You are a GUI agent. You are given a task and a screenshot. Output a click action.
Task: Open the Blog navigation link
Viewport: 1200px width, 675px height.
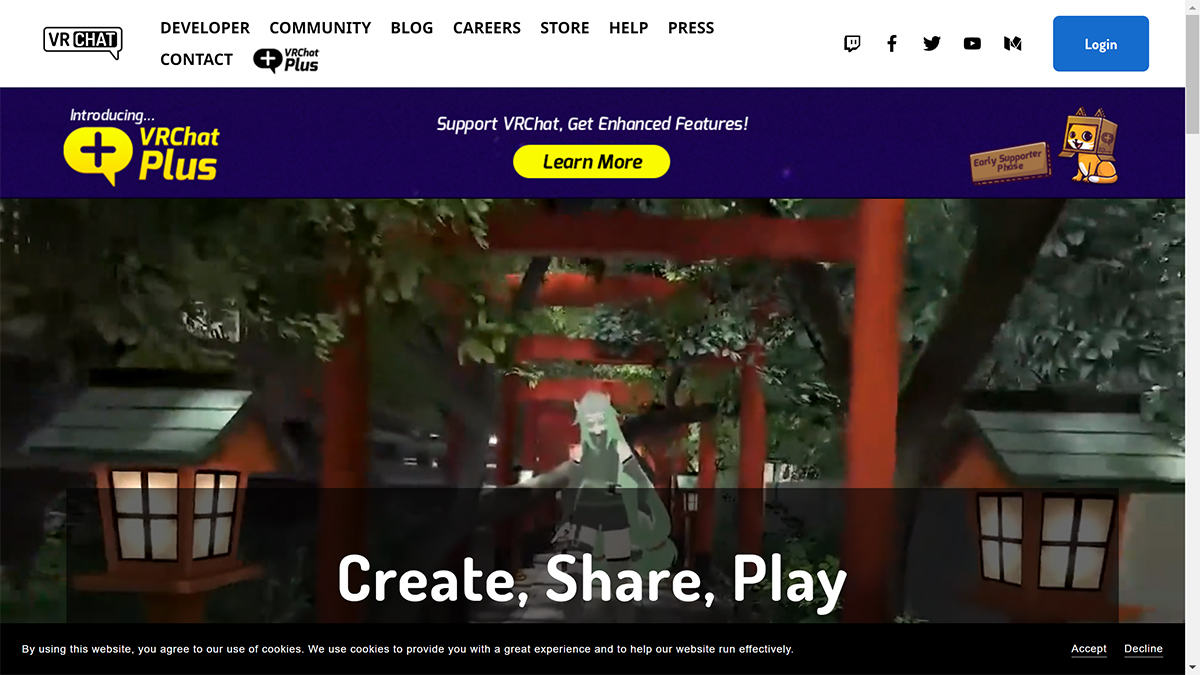tap(412, 28)
